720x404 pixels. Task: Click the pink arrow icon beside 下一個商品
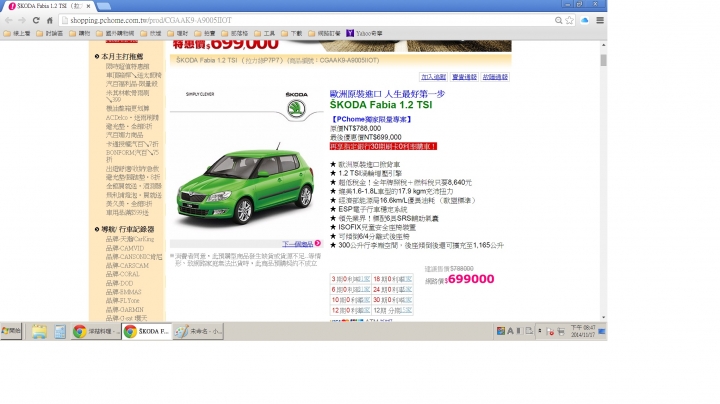coord(318,243)
